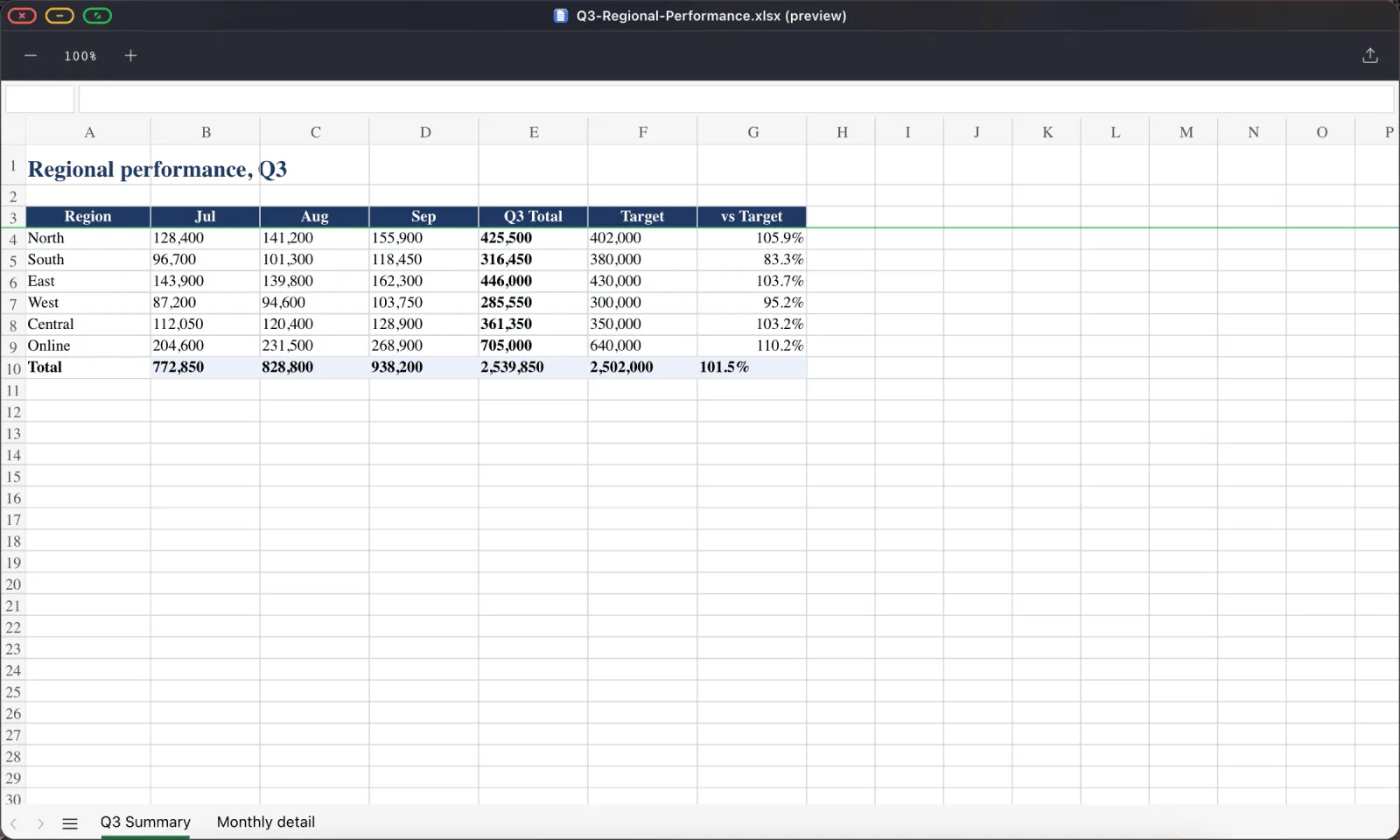This screenshot has height=840, width=1400.
Task: Click Online's Q3 total 705,000
Action: (x=534, y=346)
